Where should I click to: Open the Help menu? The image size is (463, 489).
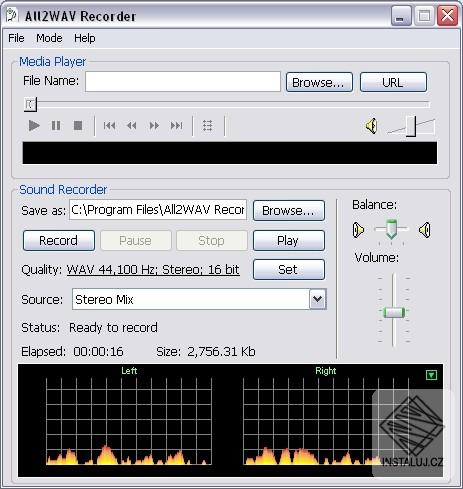pyautogui.click(x=85, y=38)
